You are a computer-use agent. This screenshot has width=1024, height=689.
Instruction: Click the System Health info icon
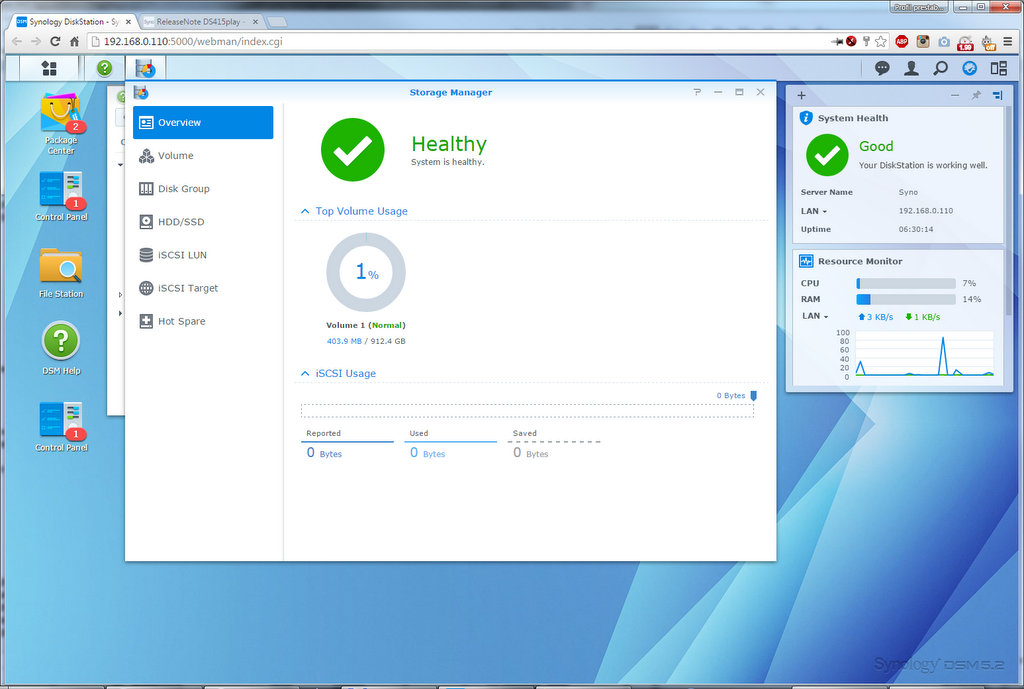[806, 118]
